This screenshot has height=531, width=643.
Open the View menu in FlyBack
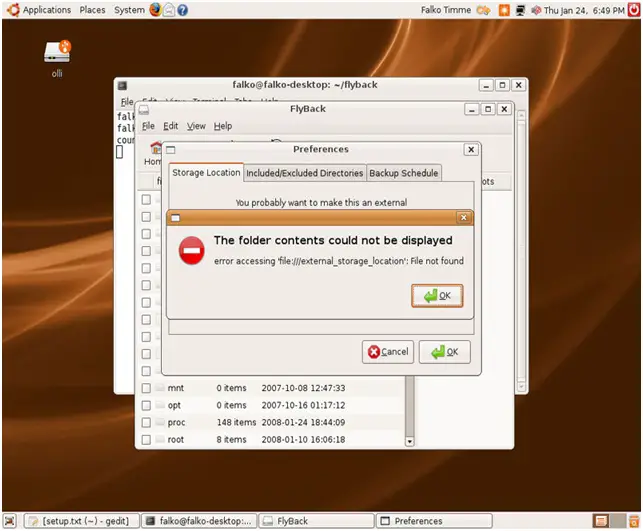pos(196,126)
